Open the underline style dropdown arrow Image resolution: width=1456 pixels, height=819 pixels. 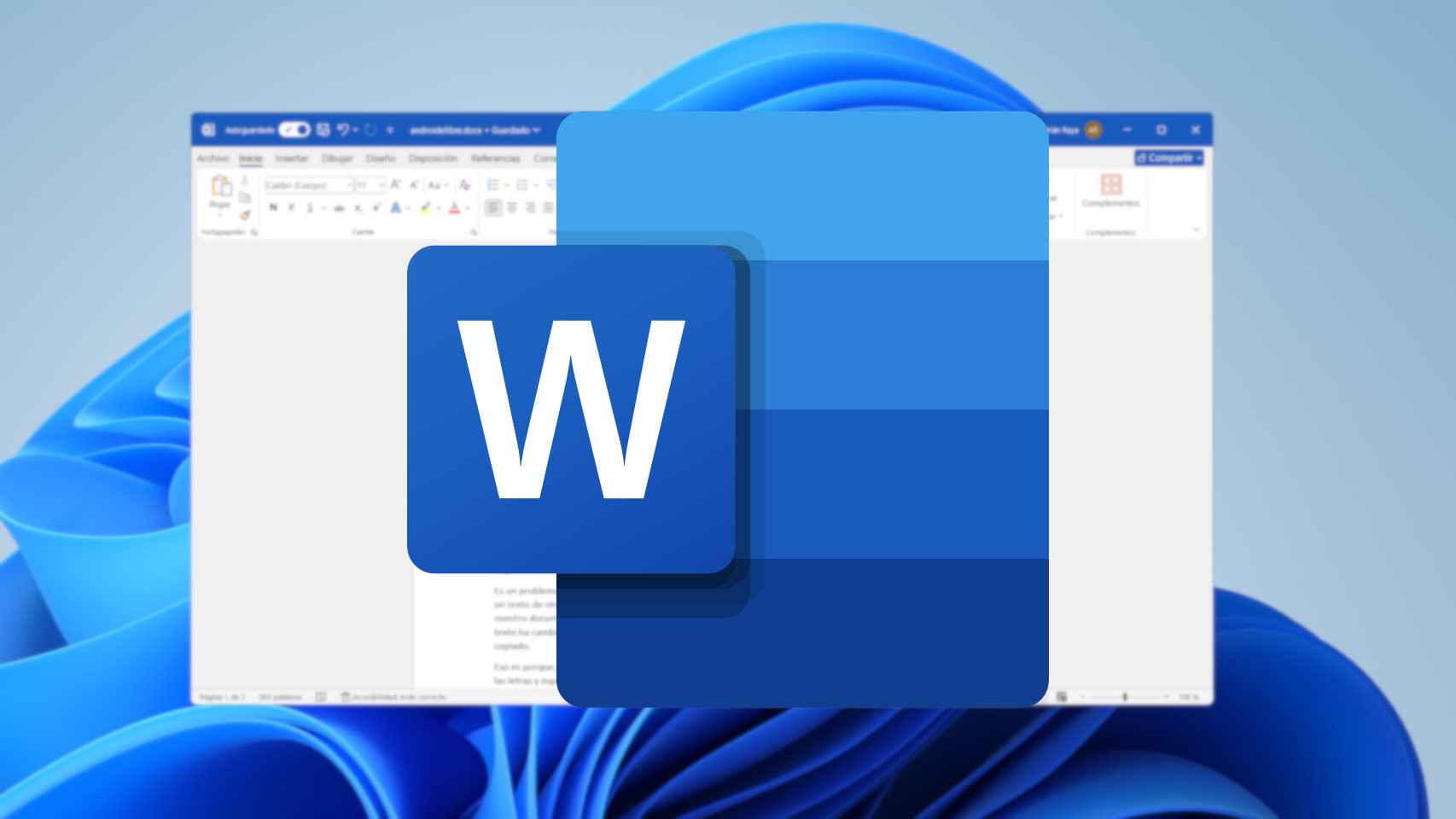(323, 208)
